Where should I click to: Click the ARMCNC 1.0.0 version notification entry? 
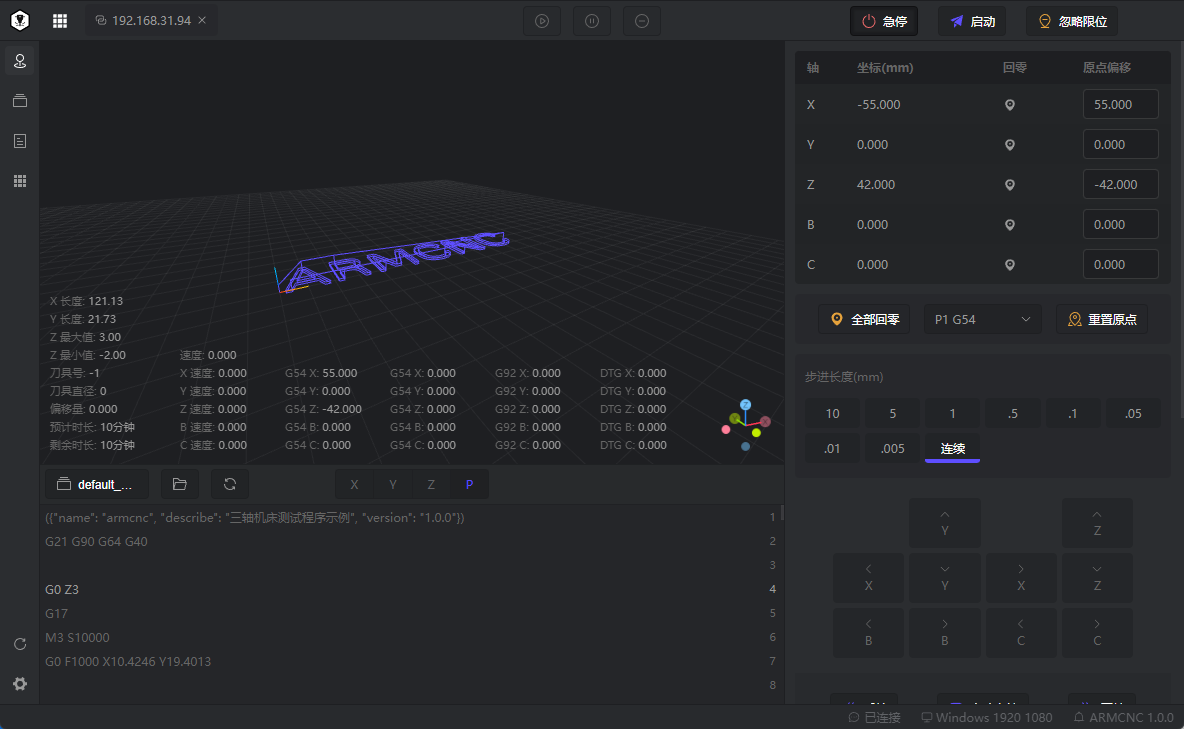[x=1124, y=718]
